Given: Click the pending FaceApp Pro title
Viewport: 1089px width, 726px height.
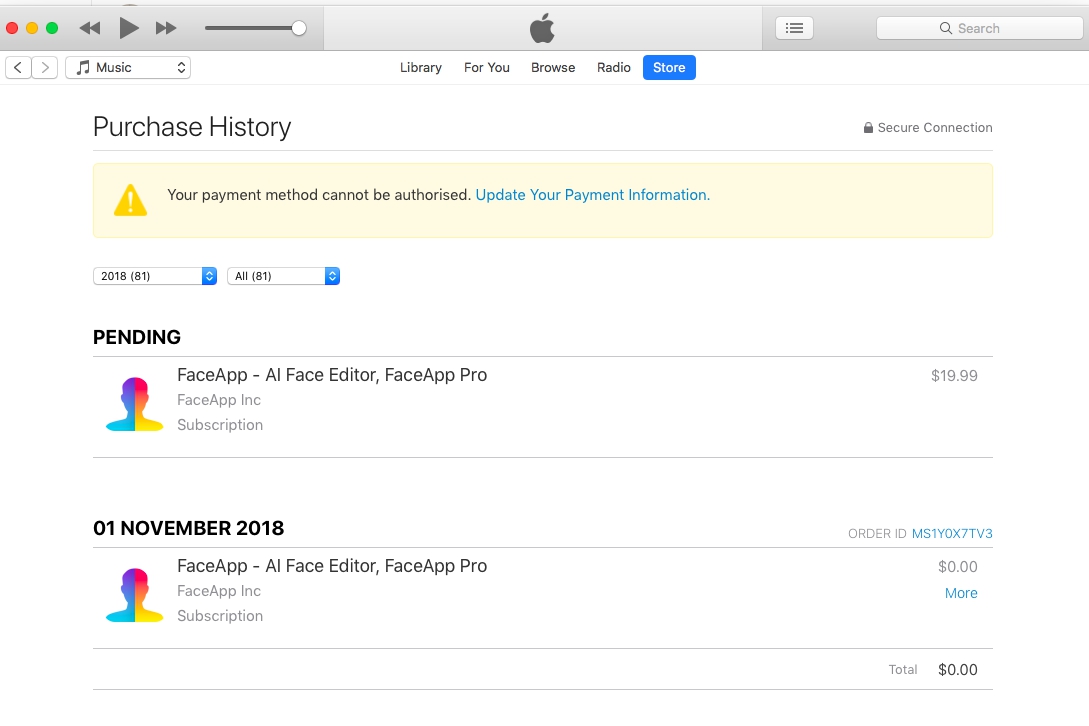Looking at the screenshot, I should [x=332, y=375].
